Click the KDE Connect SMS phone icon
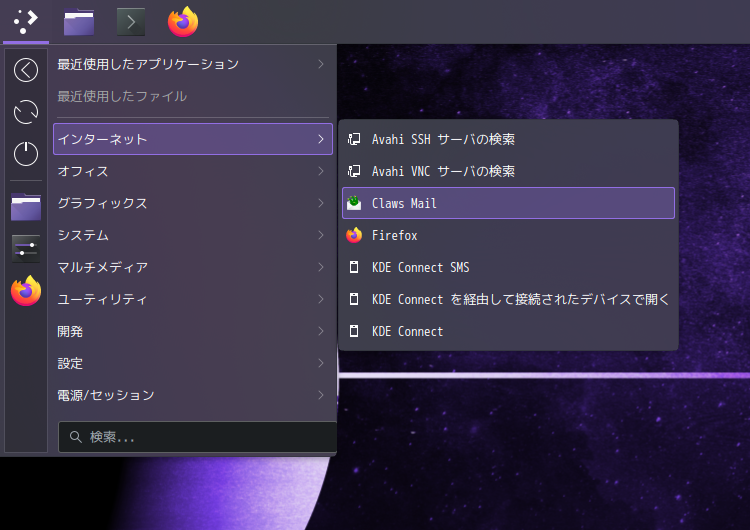Viewport: 750px width, 530px height. [354, 267]
